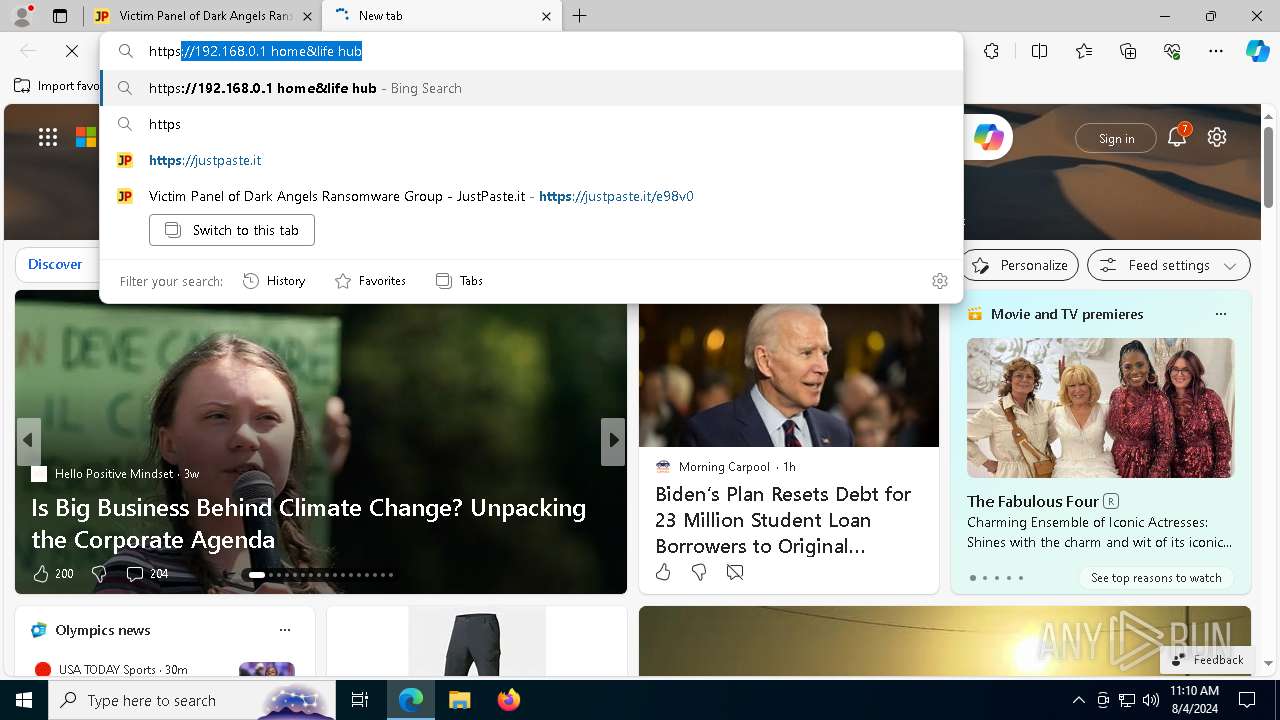The image size is (1280, 720).
Task: Open the tab actions menu icon
Action: tap(60, 16)
